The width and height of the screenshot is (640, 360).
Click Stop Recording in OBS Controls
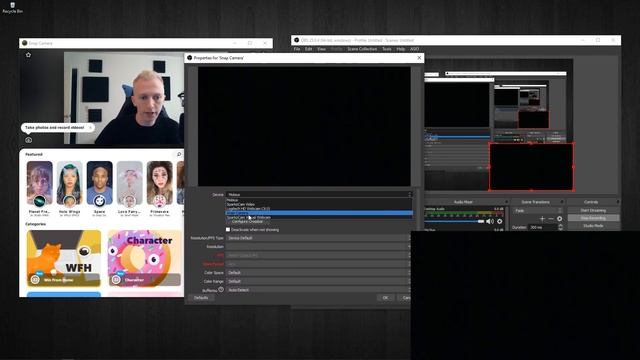click(593, 218)
